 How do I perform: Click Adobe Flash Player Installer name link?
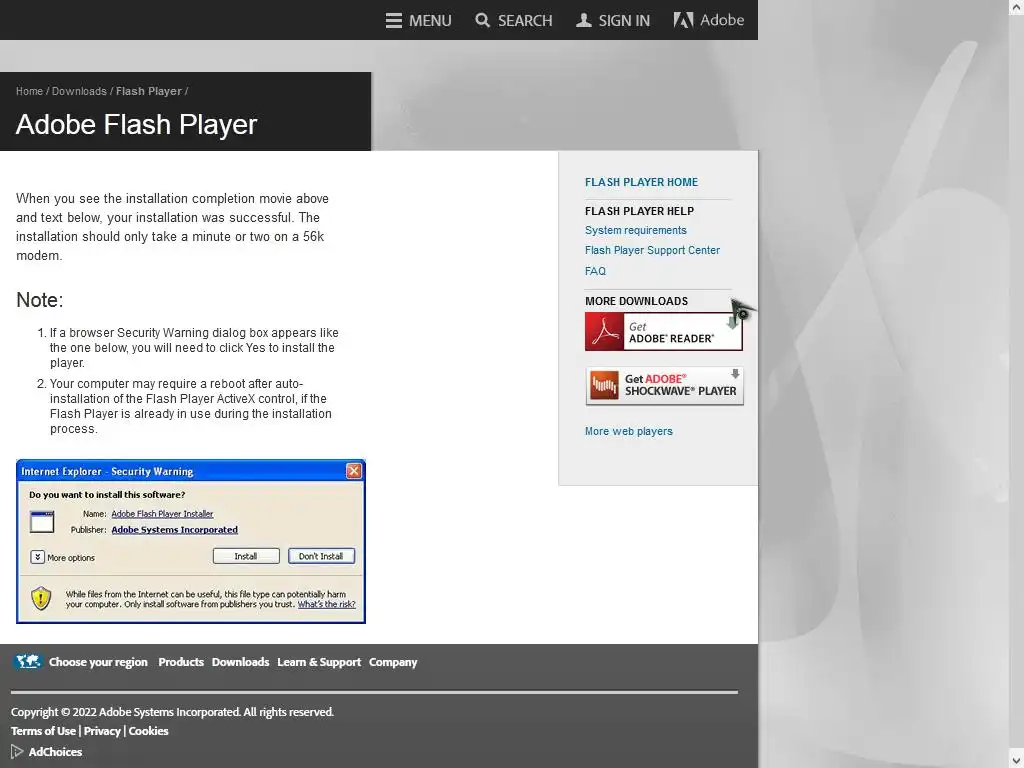coord(162,514)
